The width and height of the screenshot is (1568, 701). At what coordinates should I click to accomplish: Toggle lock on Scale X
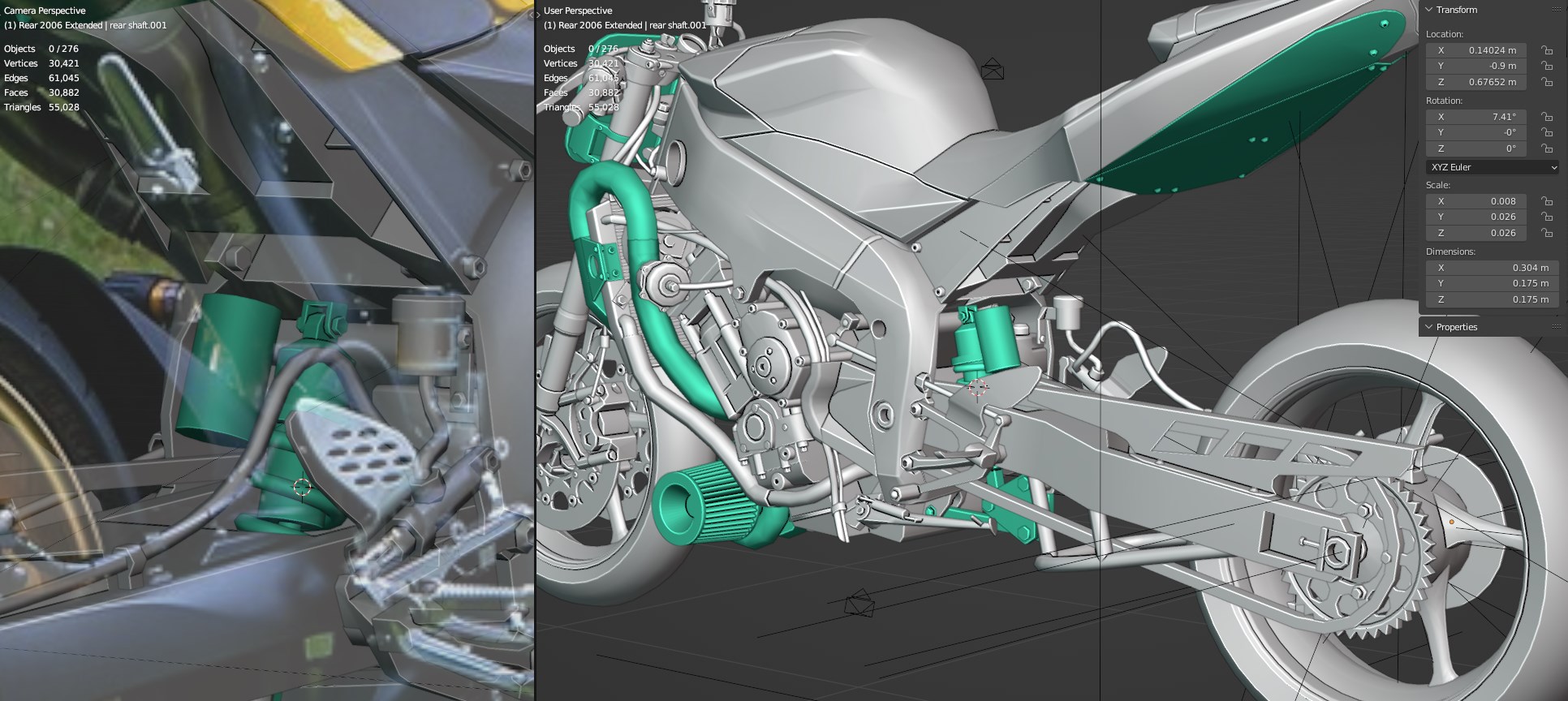point(1547,201)
